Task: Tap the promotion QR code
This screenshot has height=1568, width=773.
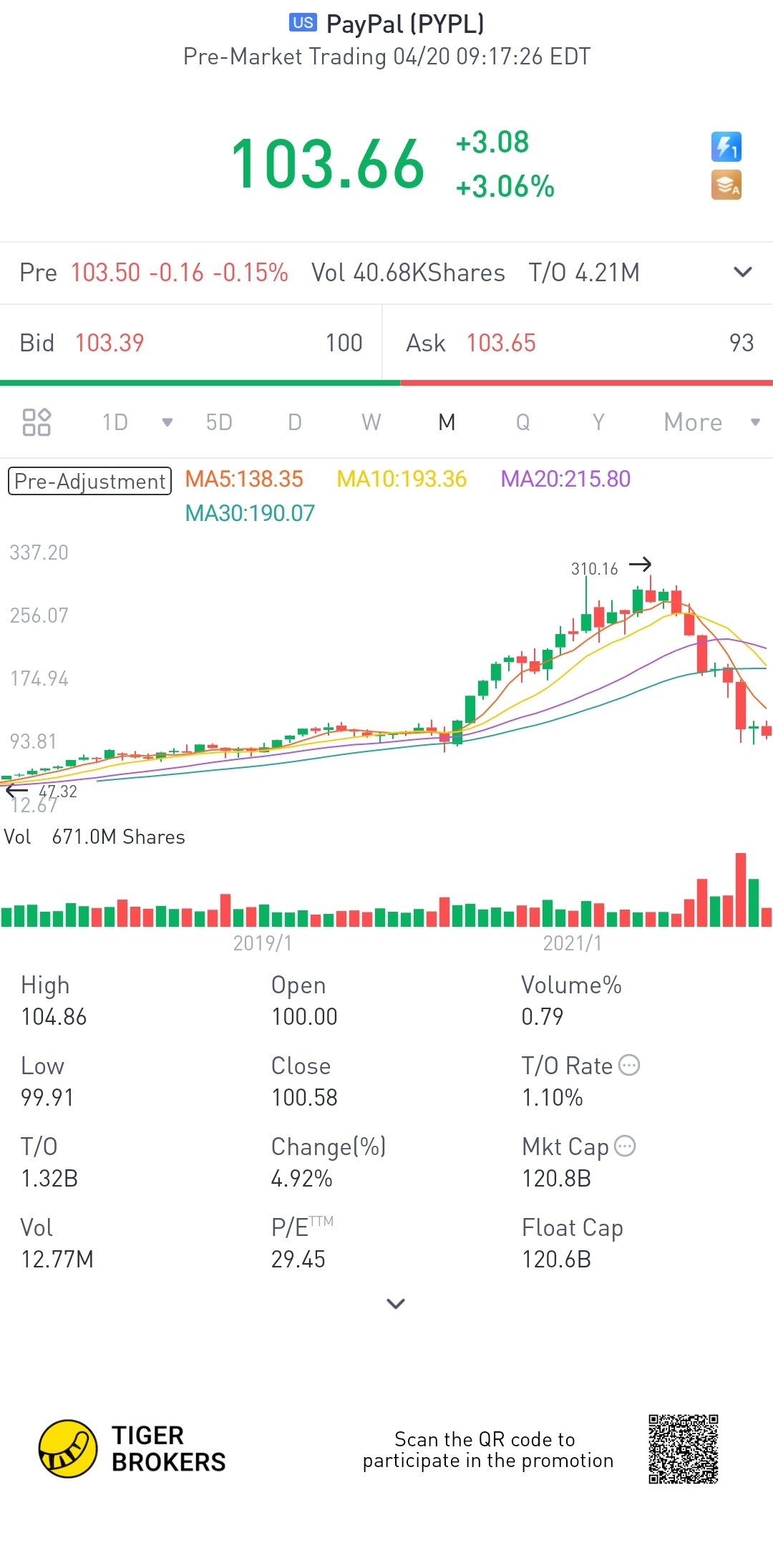Action: point(684,1449)
